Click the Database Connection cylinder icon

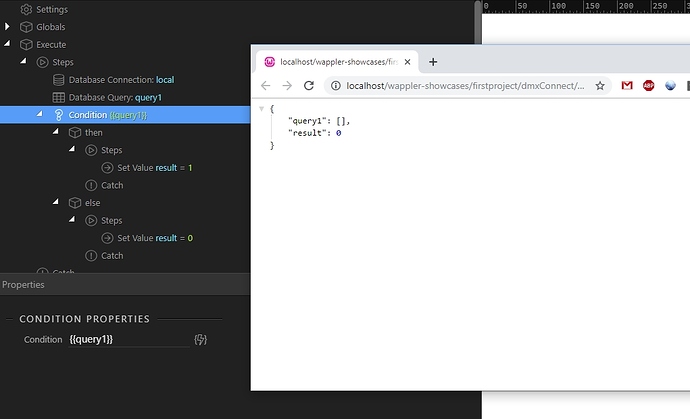tap(59, 80)
